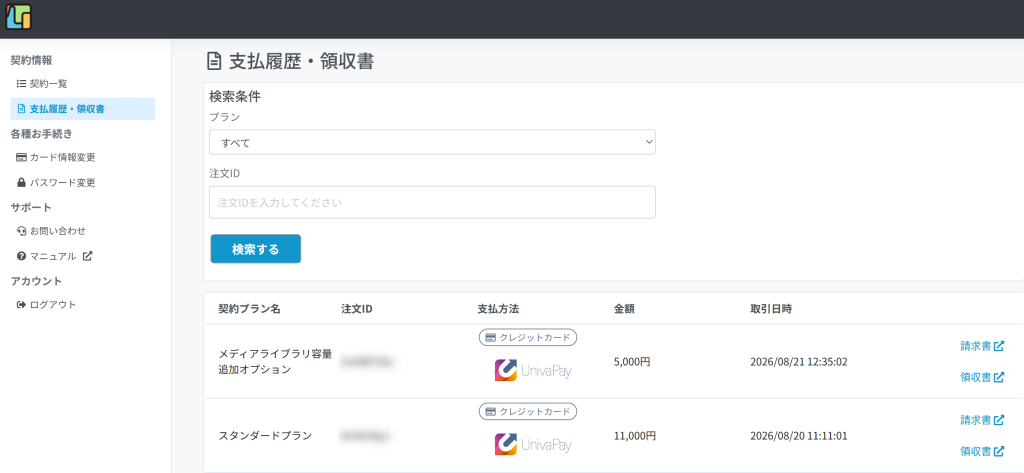Open カード情報変更 page

(56, 157)
